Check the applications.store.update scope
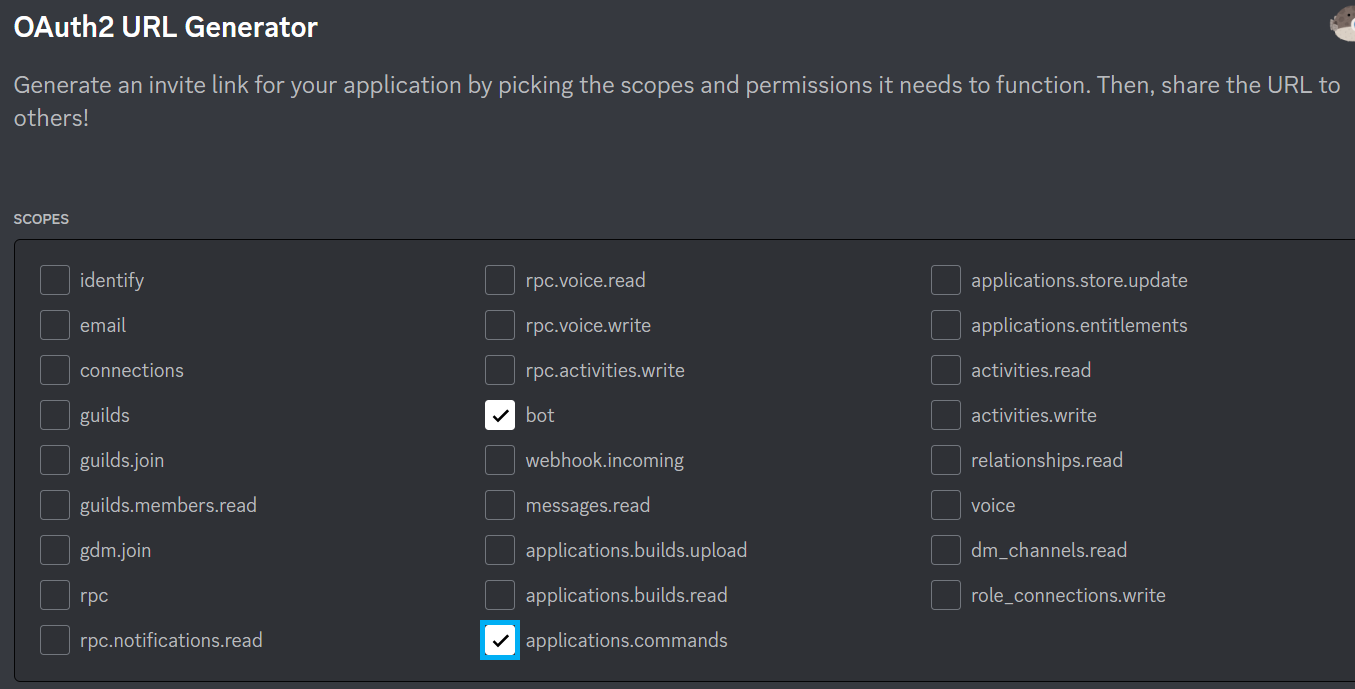The height and width of the screenshot is (689, 1355). coord(945,280)
